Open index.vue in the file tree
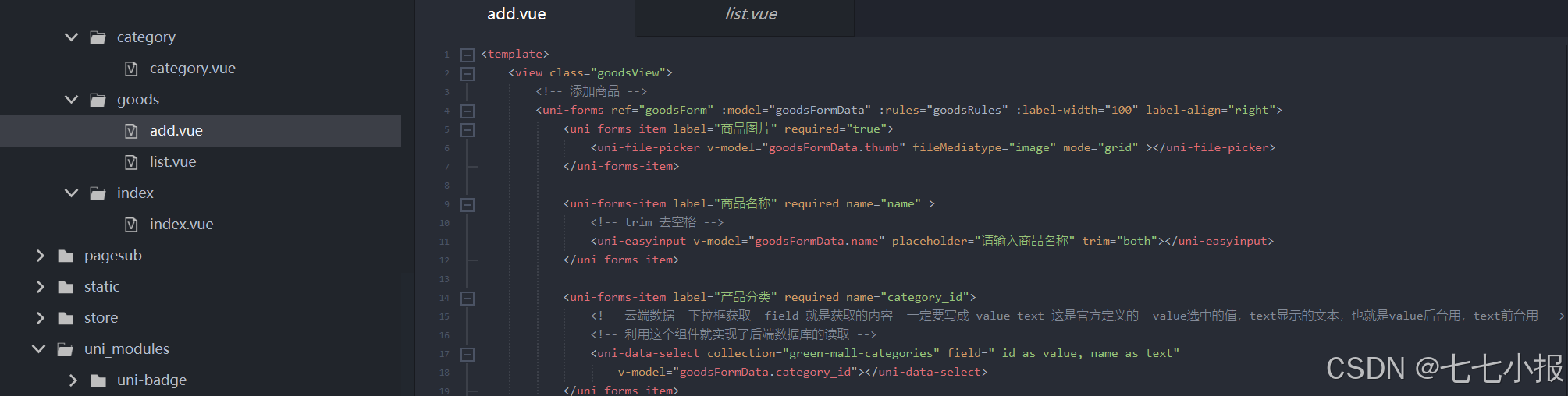Screen dimensions: 1568x396 [x=181, y=225]
